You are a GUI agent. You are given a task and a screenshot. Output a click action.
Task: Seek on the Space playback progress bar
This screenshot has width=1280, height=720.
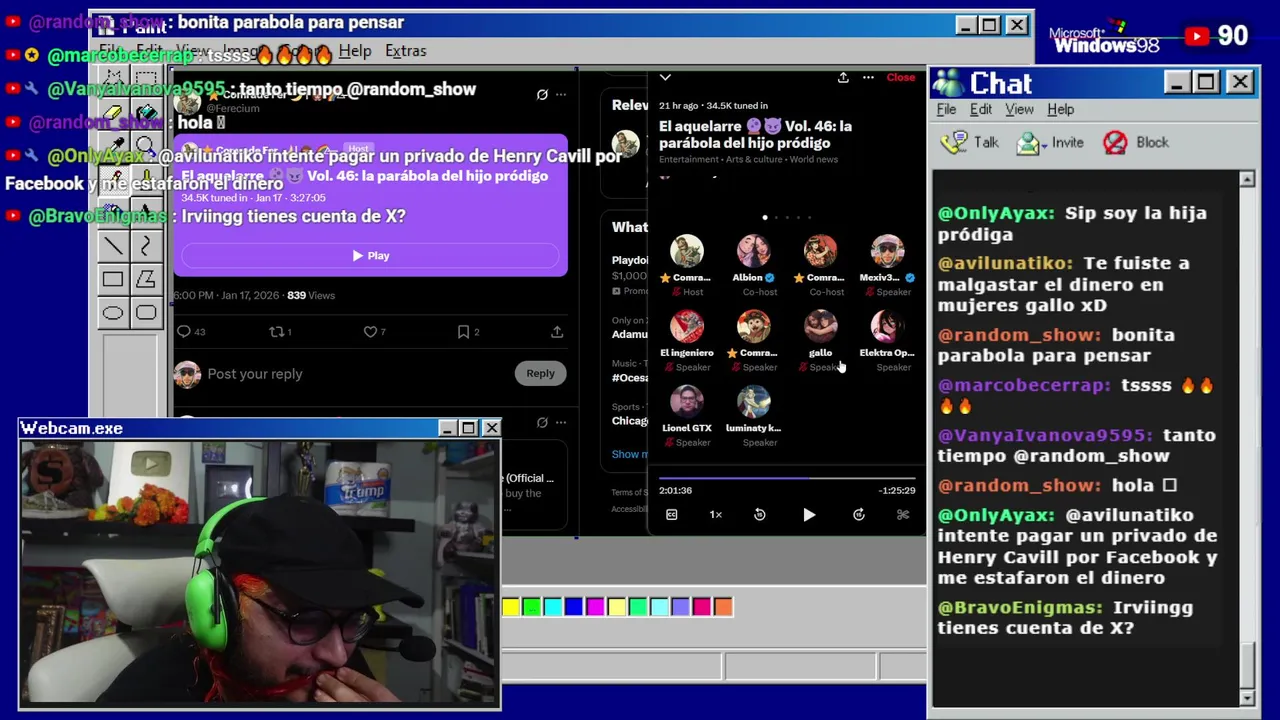click(787, 478)
